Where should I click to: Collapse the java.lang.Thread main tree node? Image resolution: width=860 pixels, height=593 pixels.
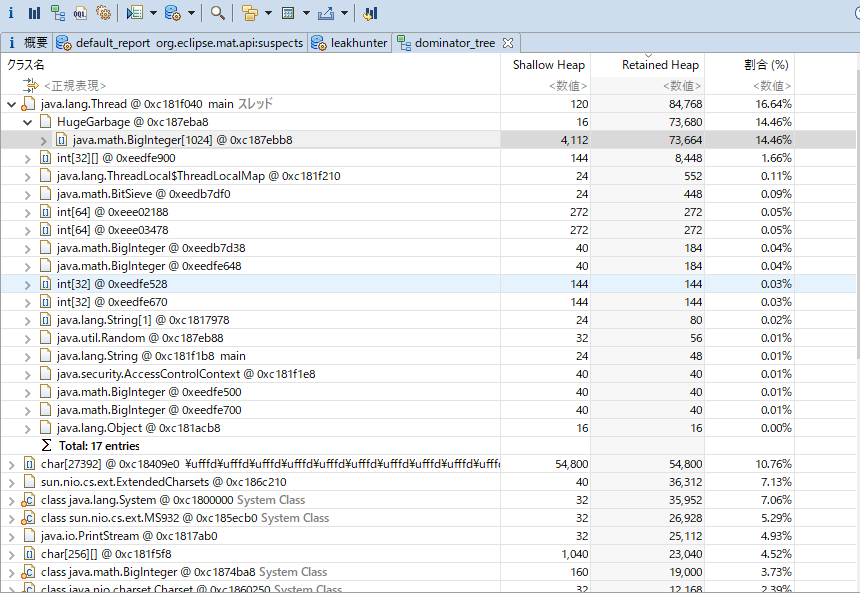click(x=11, y=104)
